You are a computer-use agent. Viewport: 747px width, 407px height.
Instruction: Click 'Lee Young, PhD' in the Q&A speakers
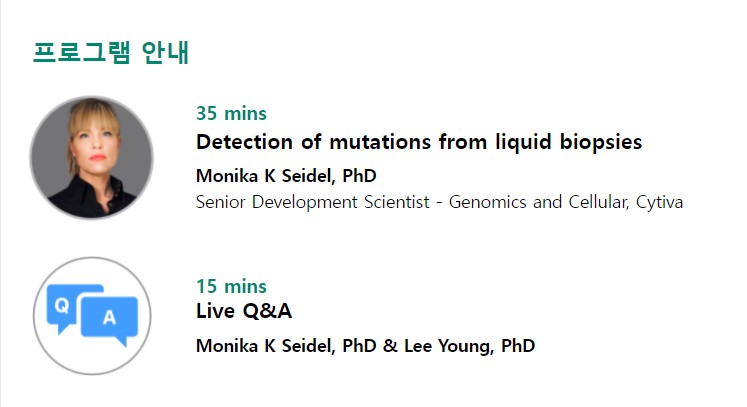point(469,346)
